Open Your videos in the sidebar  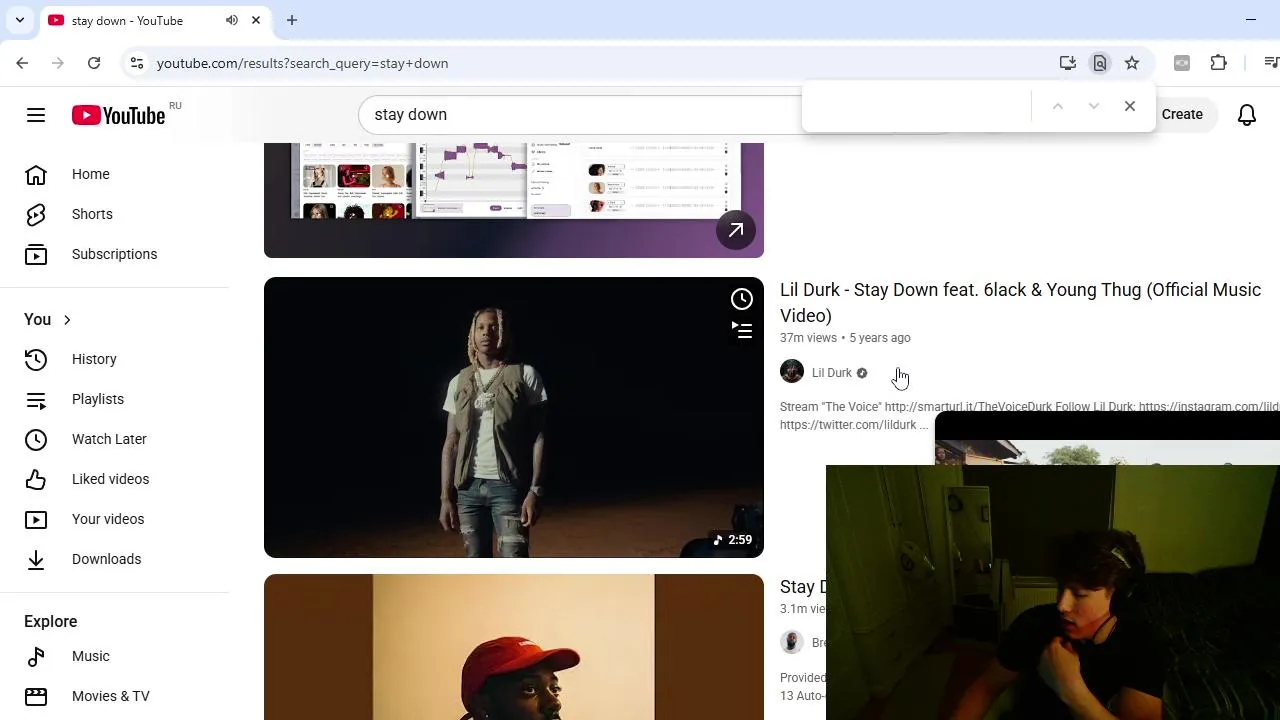pyautogui.click(x=108, y=519)
